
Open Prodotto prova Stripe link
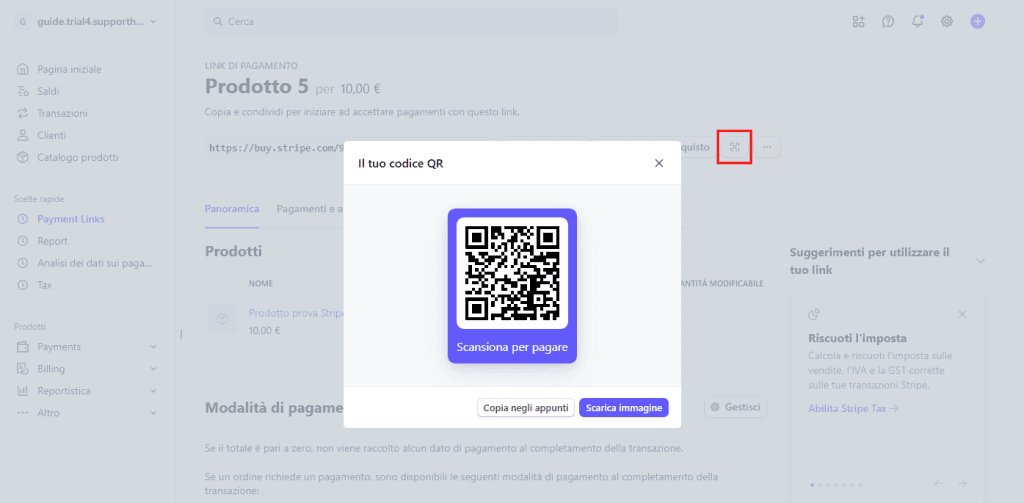[x=296, y=313]
